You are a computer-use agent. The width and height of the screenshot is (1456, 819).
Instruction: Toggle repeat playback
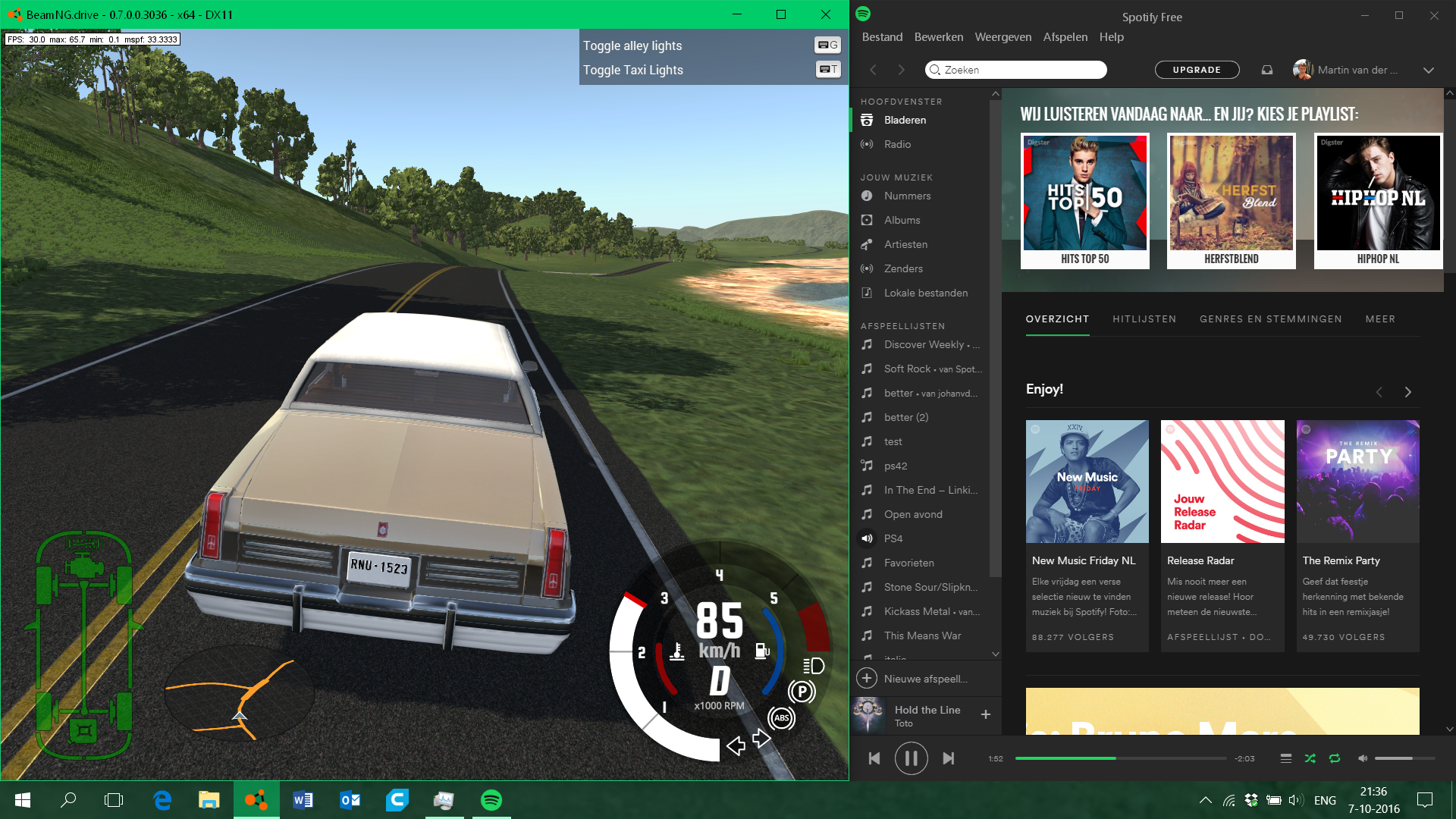(x=1335, y=758)
